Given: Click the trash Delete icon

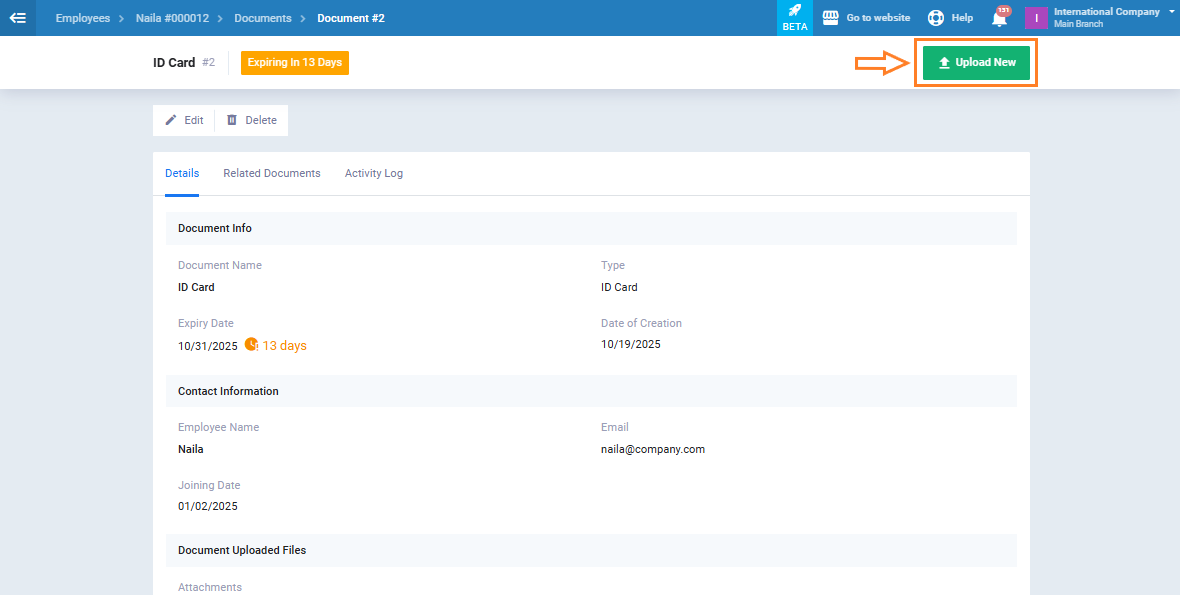Looking at the screenshot, I should pos(232,120).
